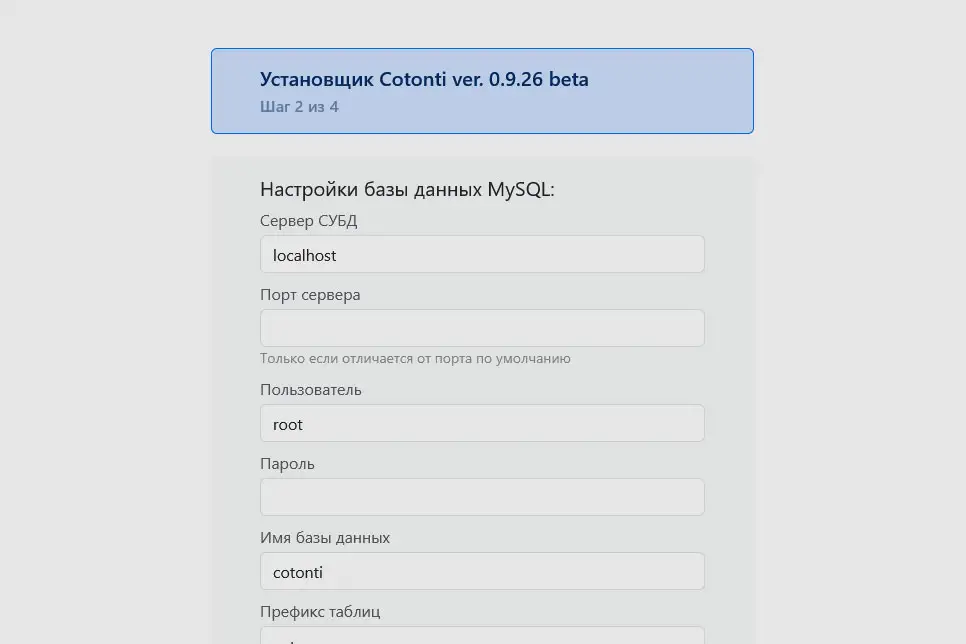Click the 'Сервер СУБД' field label

click(x=309, y=220)
